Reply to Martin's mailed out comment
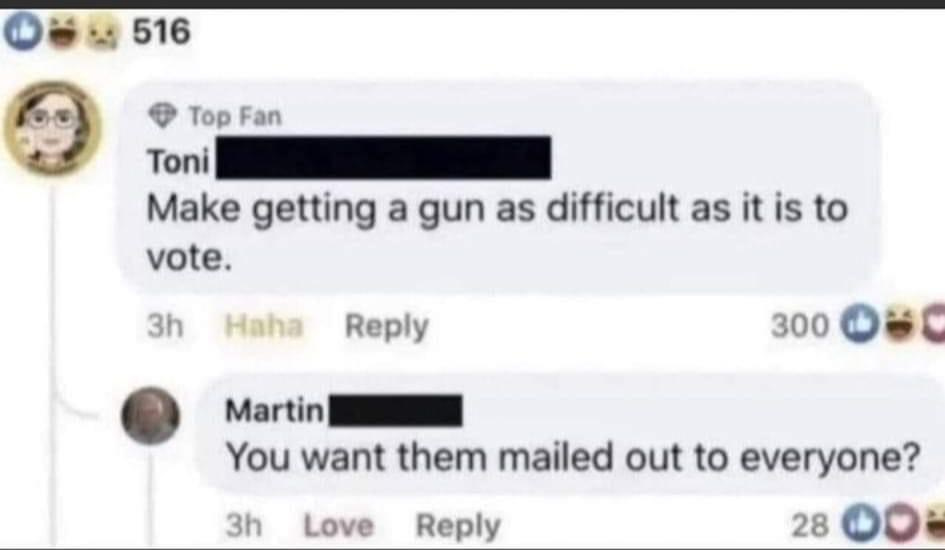 (x=458, y=526)
